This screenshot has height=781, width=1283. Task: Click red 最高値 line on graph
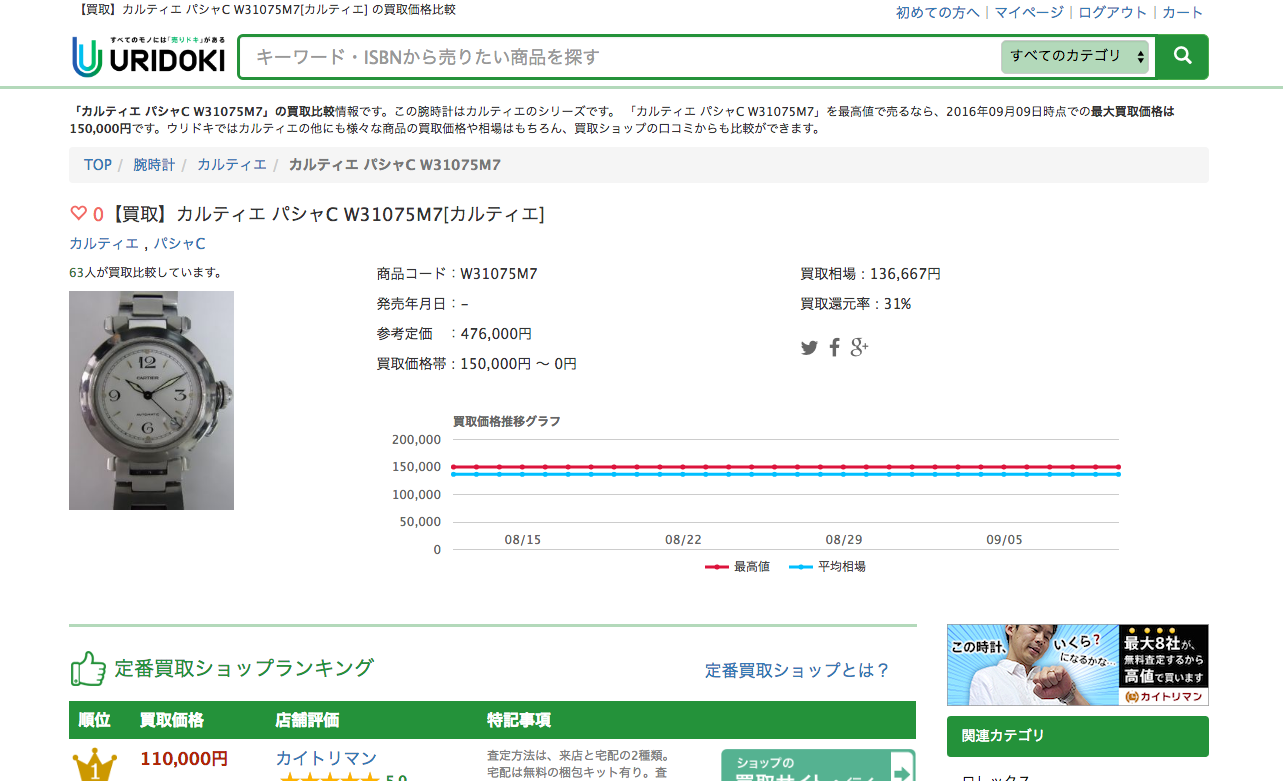785,467
